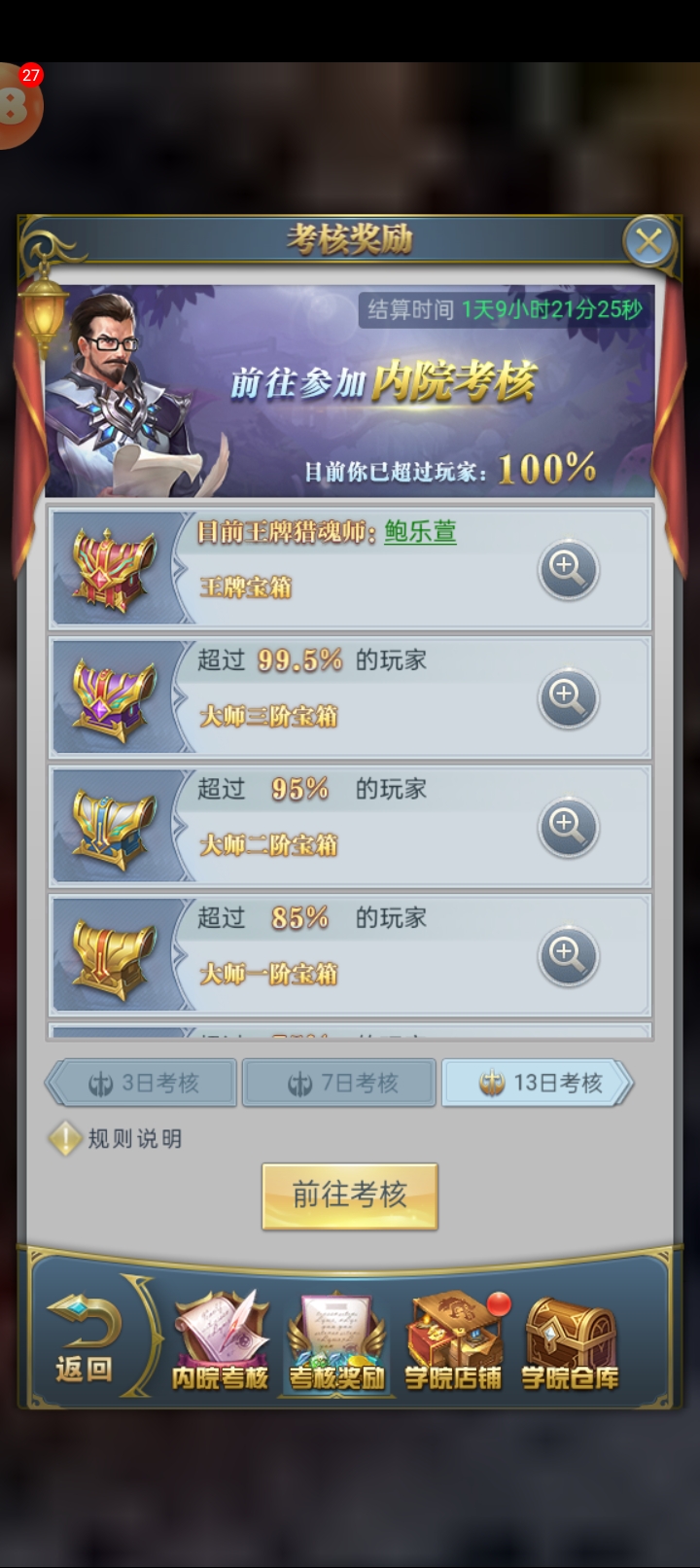
Task: Tap the avatar with 27 notification badge
Action: (x=17, y=105)
